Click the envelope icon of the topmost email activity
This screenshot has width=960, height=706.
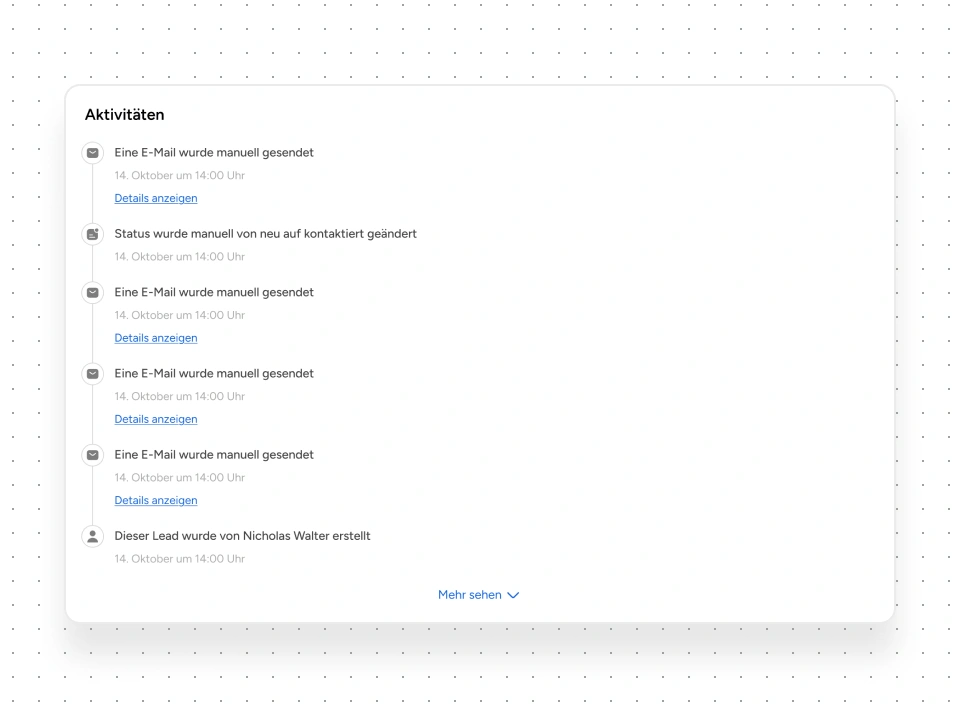(93, 153)
